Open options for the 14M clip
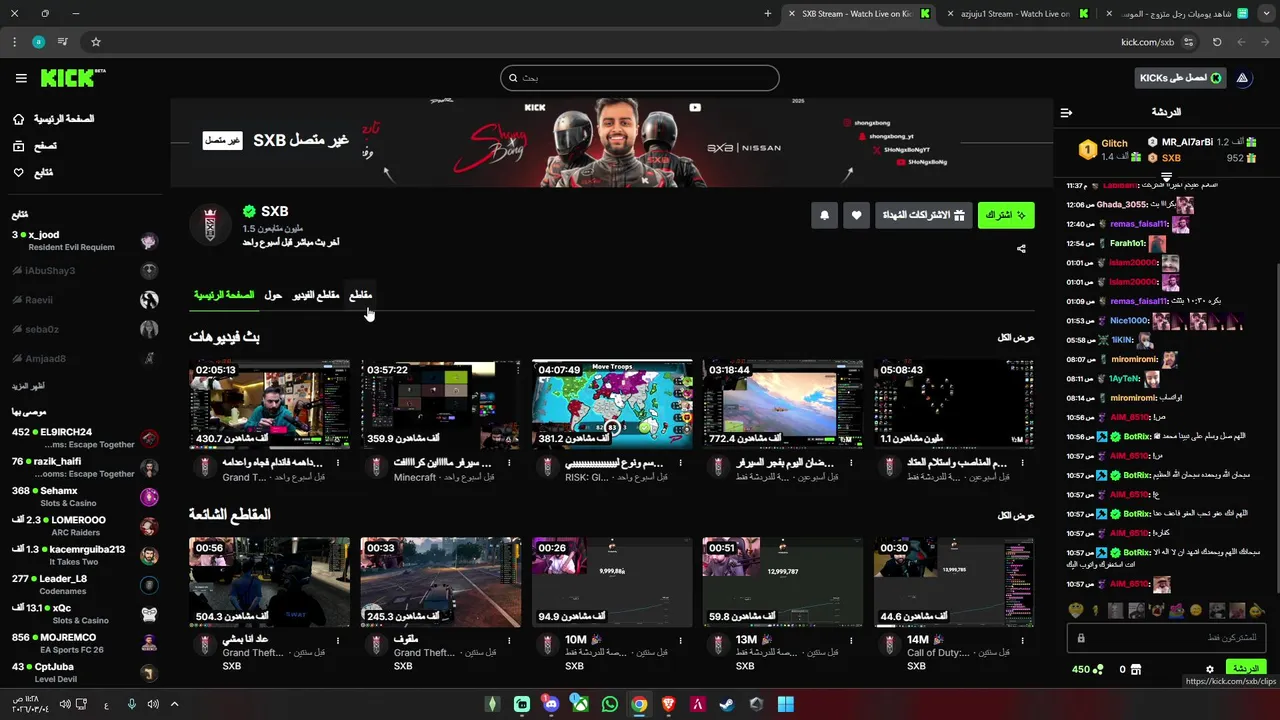 pos(1022,640)
